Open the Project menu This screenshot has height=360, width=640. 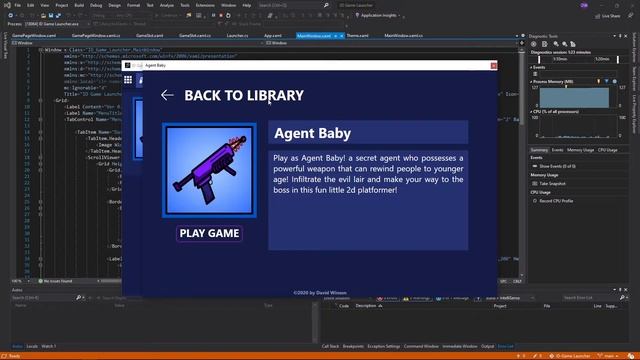point(62,5)
